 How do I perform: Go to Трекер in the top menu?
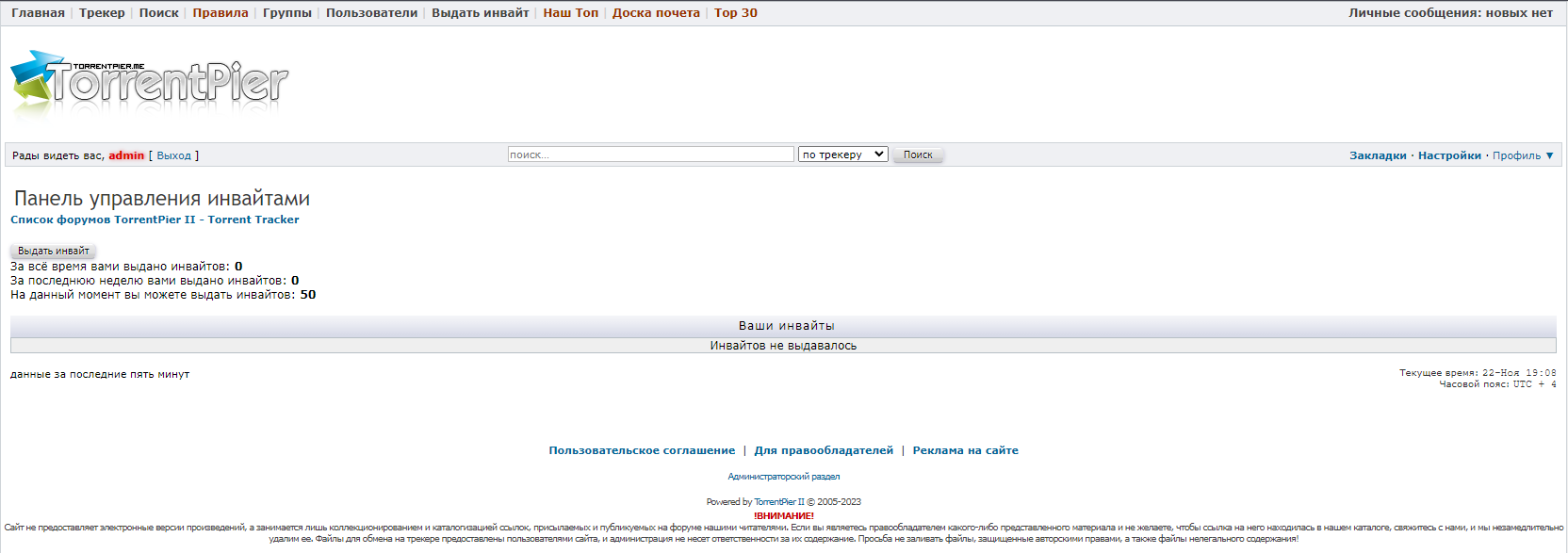(102, 13)
